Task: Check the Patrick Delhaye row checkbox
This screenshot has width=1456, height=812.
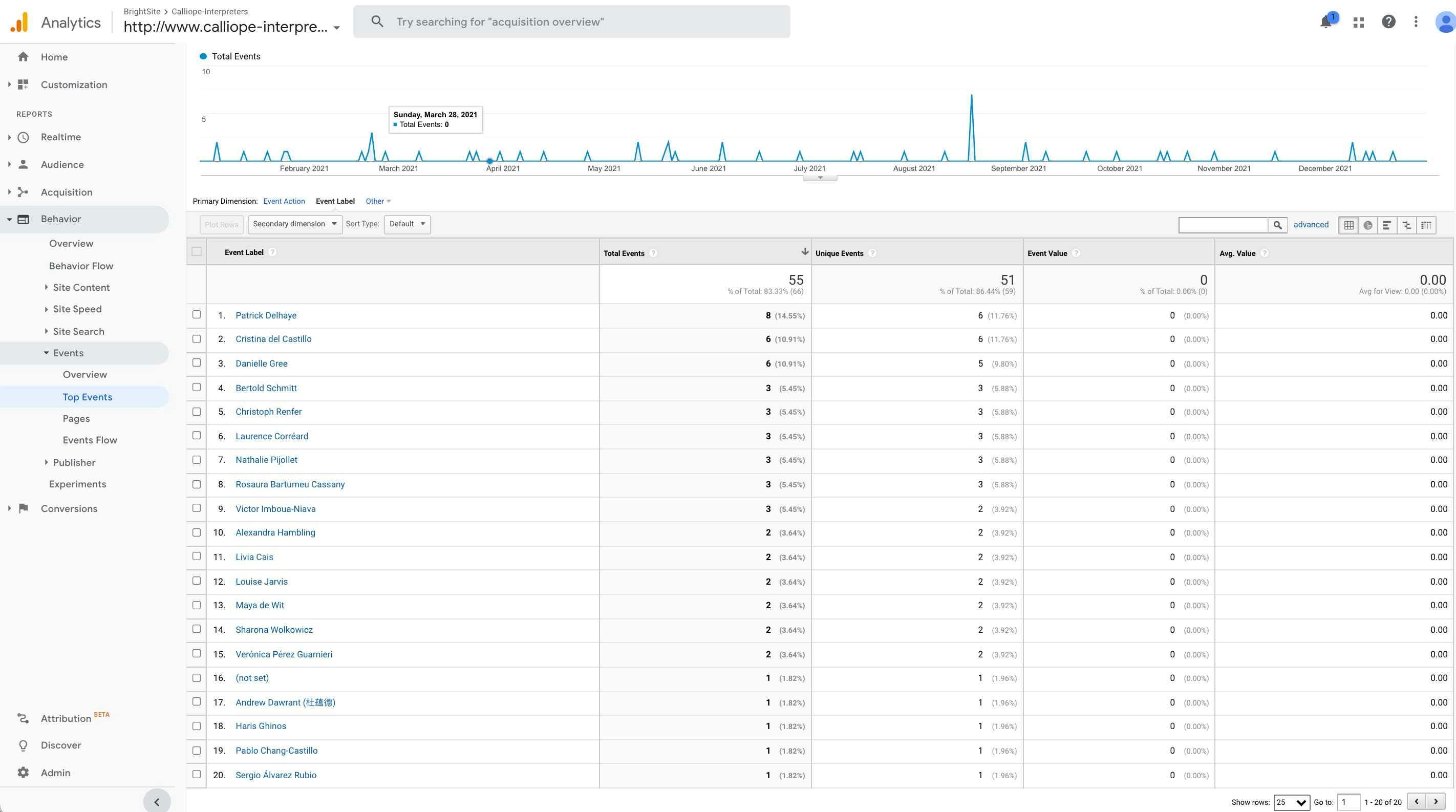Action: pos(197,315)
